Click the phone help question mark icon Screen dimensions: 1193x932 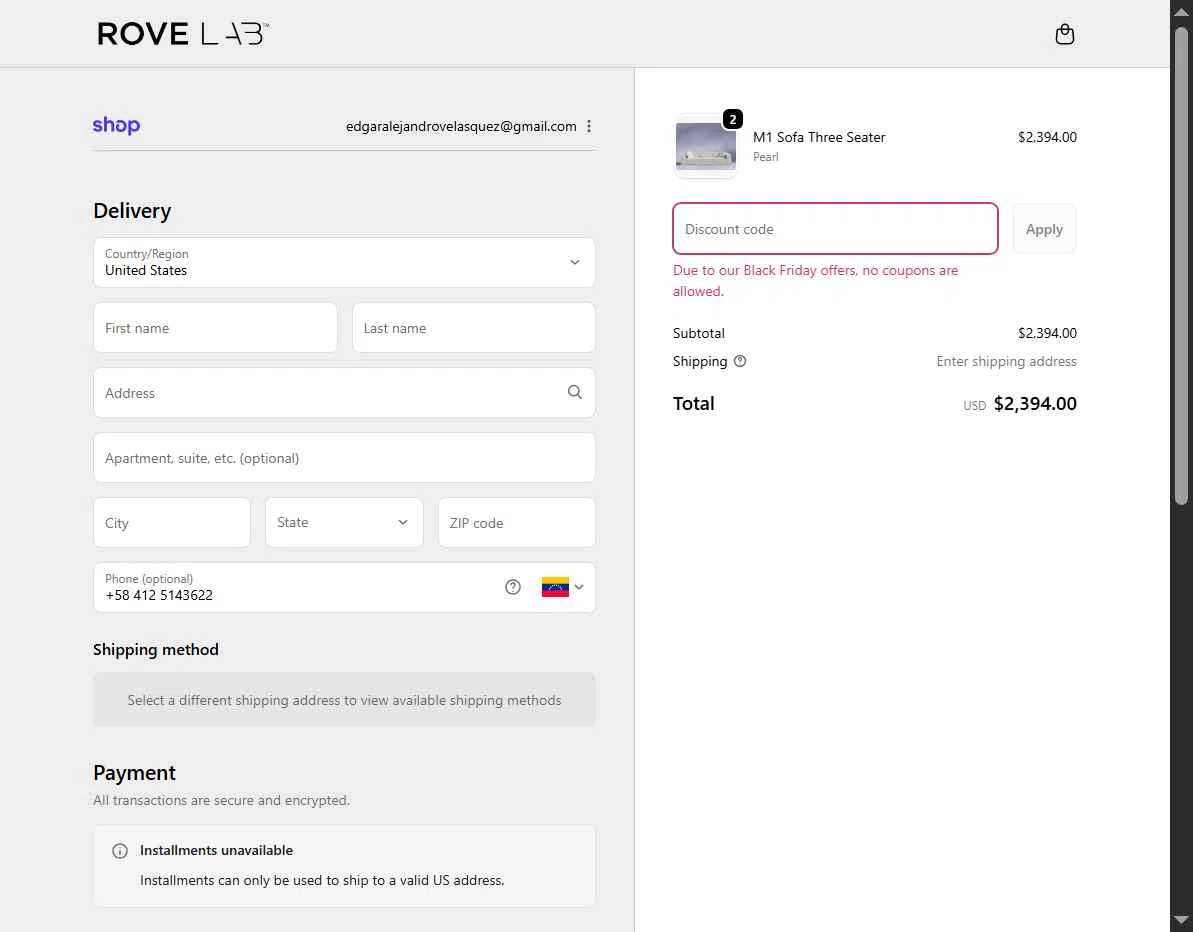pos(513,587)
